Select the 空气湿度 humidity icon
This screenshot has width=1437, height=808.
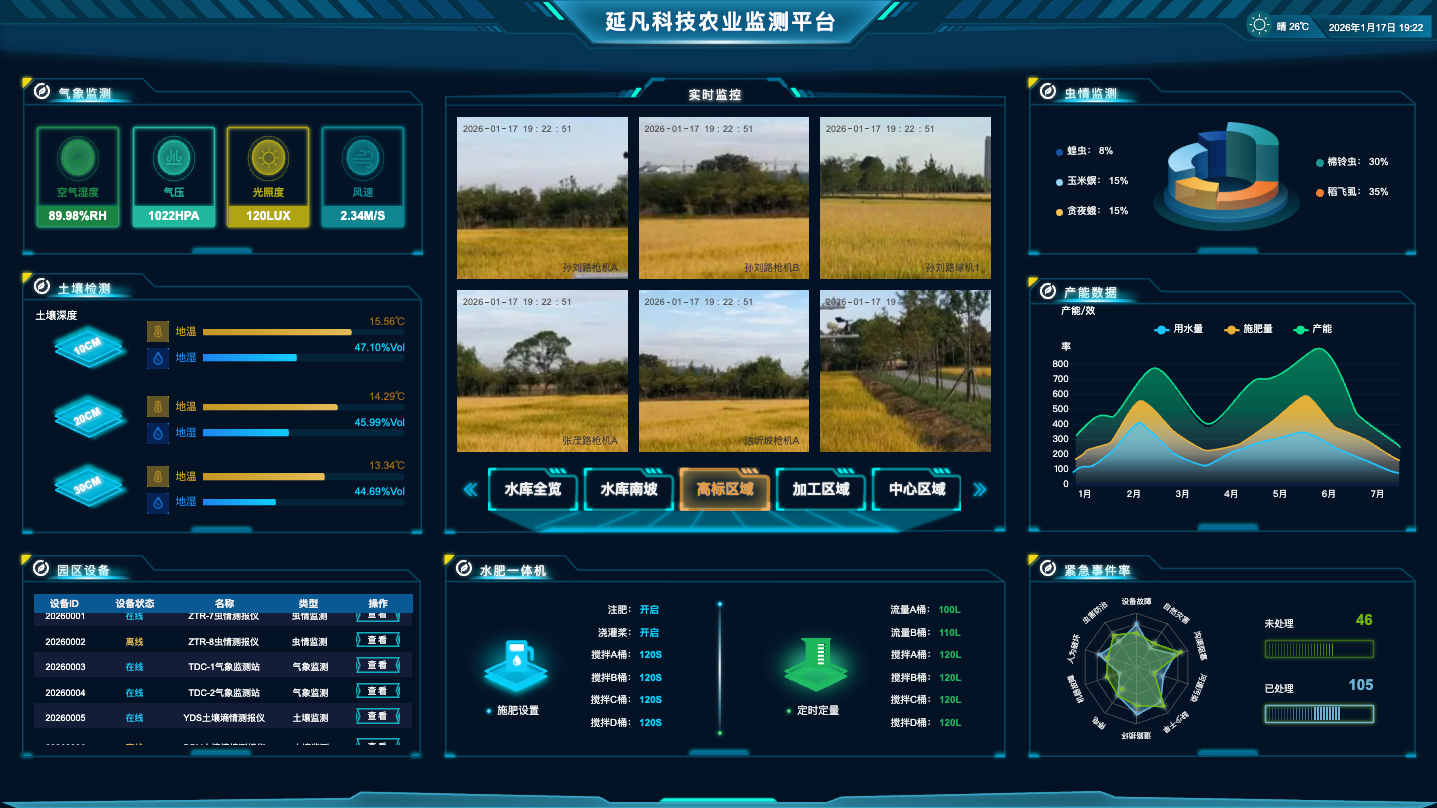click(x=78, y=158)
